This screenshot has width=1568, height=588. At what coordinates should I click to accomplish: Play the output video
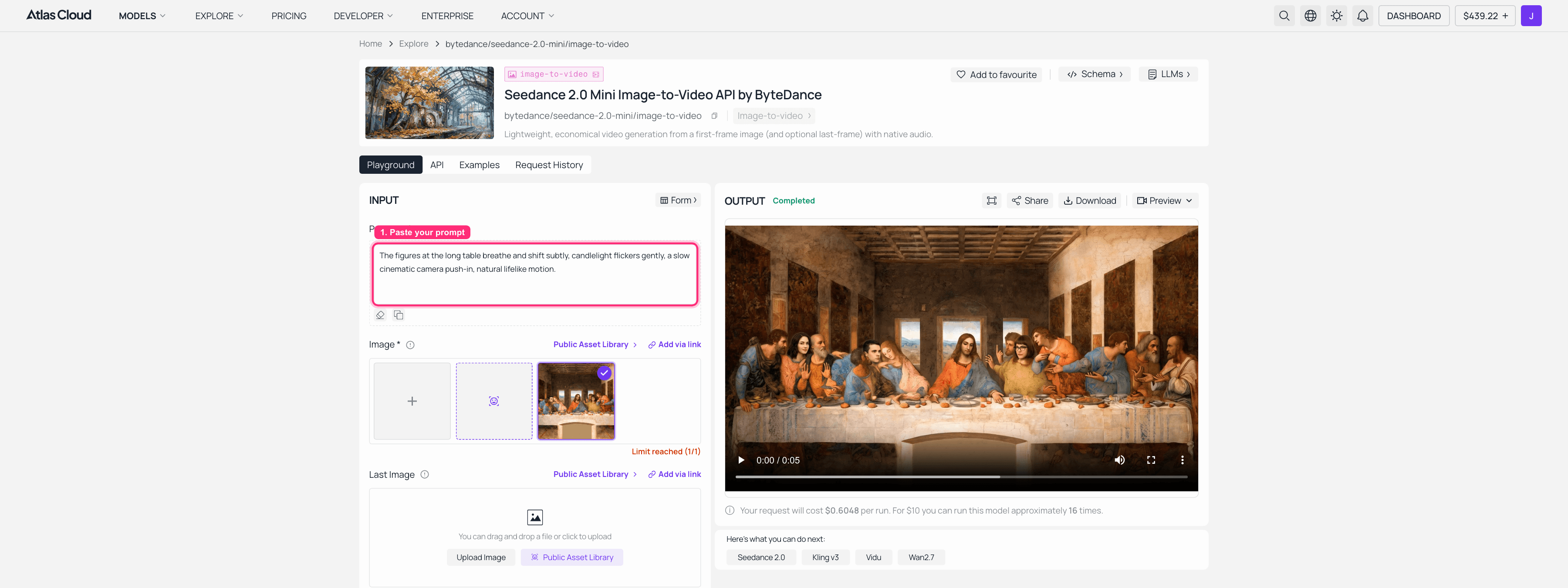[x=741, y=460]
